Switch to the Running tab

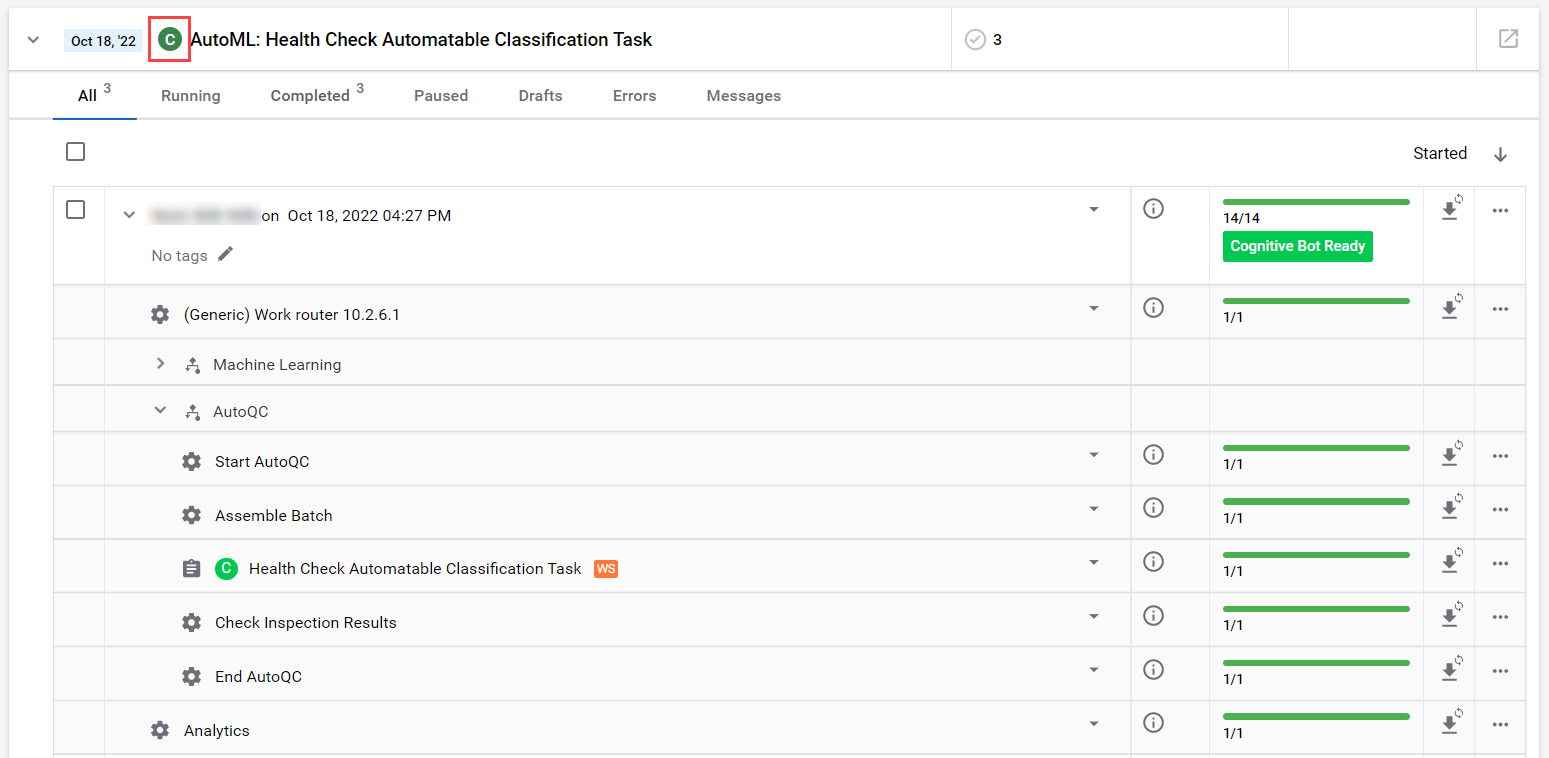(190, 96)
